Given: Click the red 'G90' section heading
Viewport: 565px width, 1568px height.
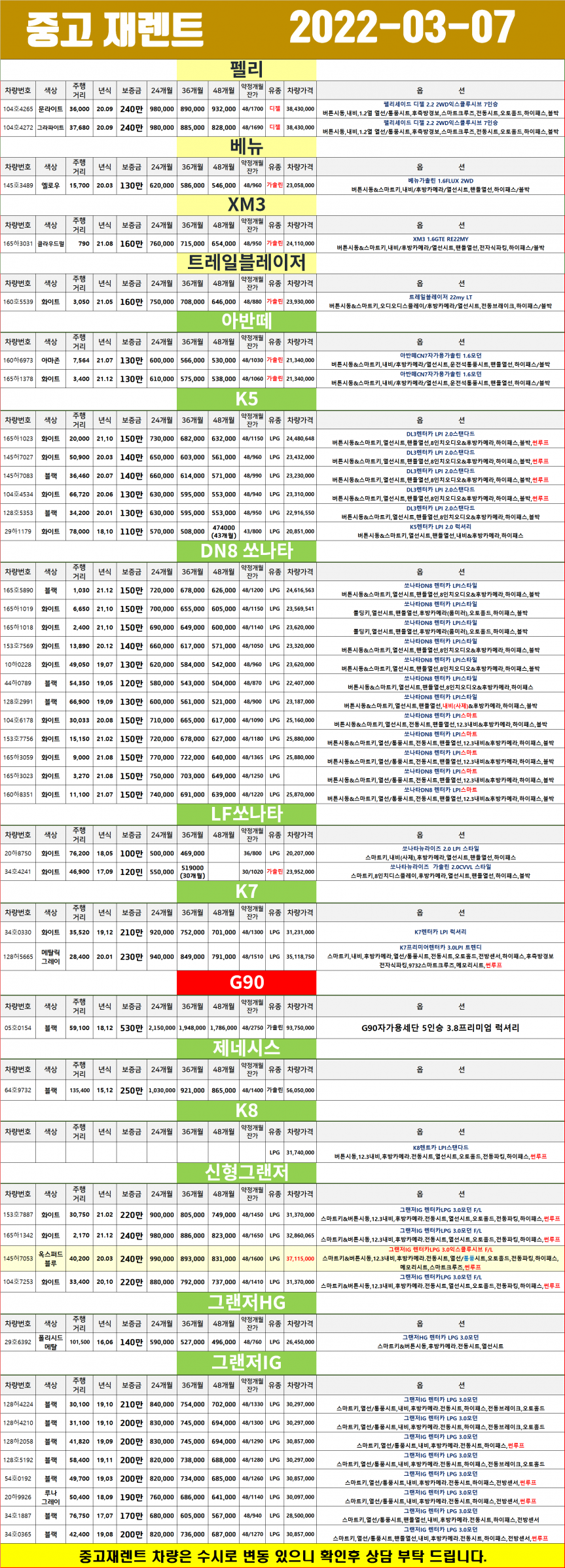Looking at the screenshot, I should click(247, 982).
